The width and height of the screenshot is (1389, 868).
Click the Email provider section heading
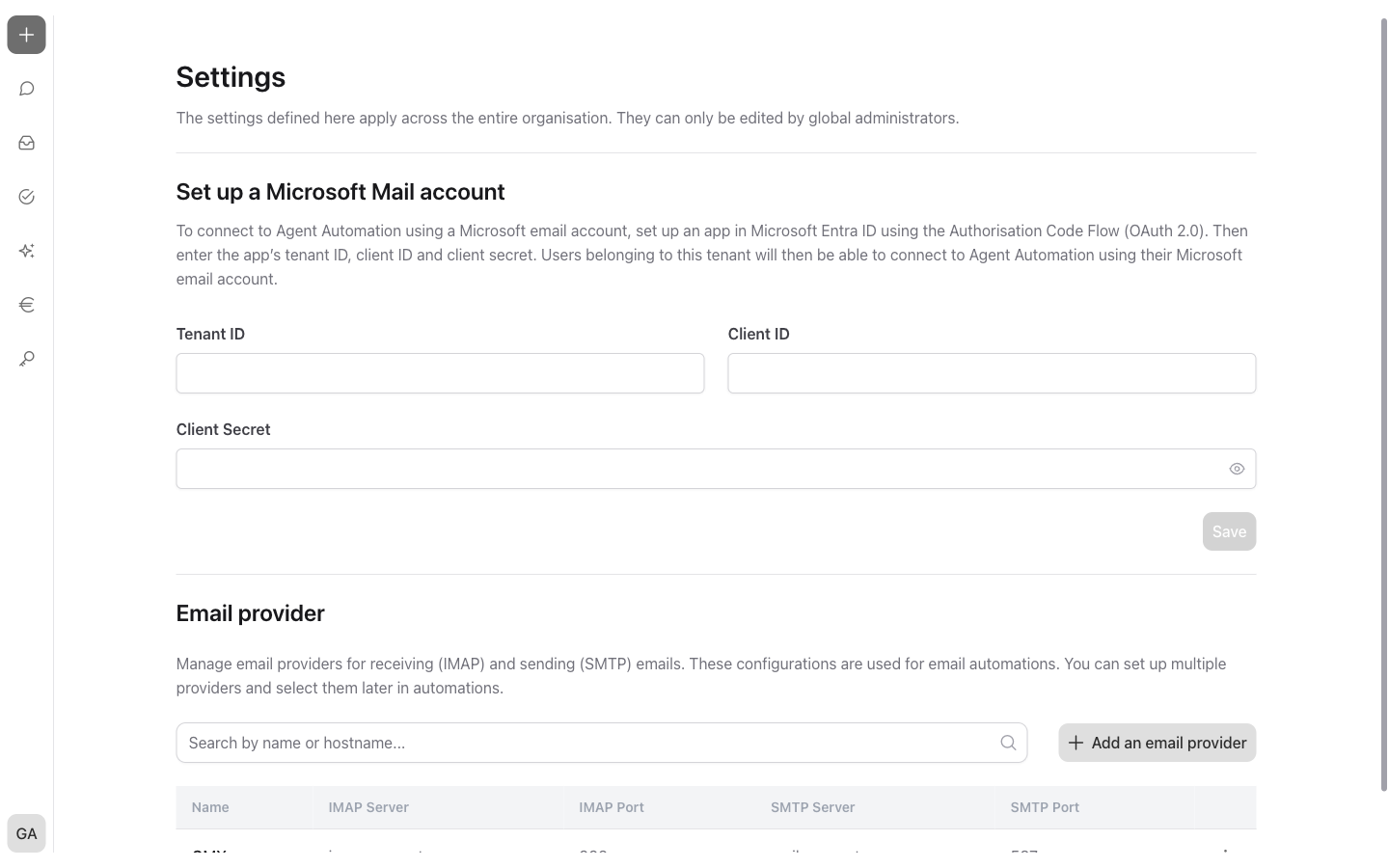(x=251, y=613)
